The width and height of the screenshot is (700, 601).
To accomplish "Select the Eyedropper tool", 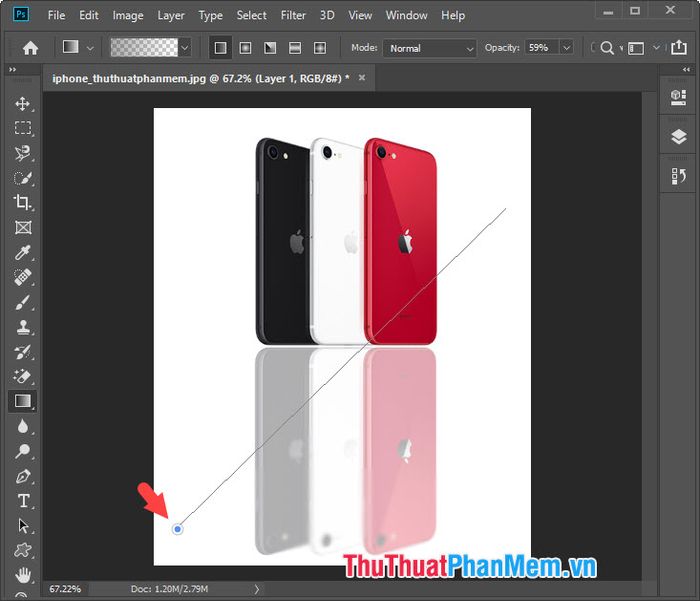I will [22, 252].
